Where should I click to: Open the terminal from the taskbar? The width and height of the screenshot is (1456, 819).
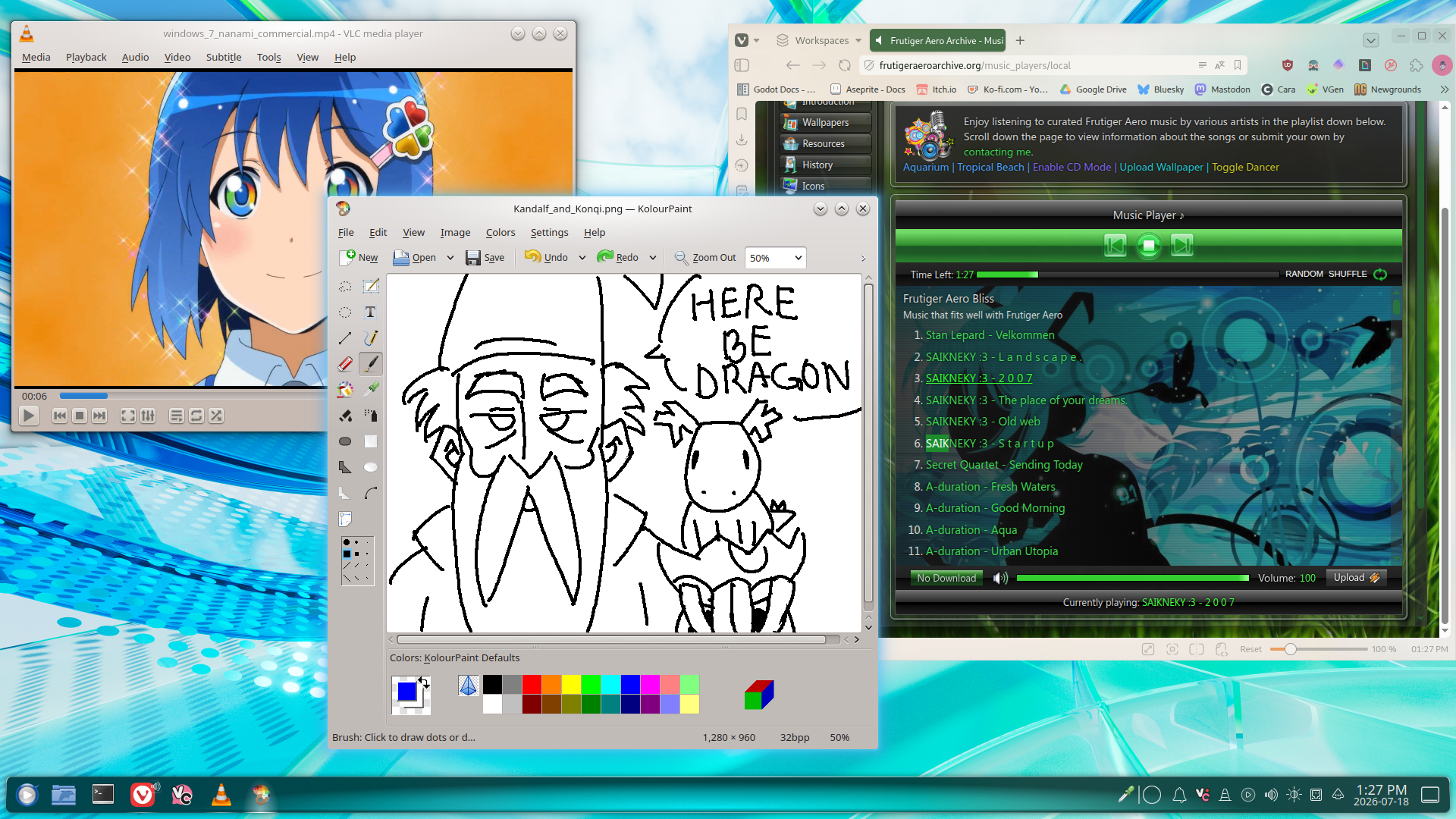tap(102, 795)
